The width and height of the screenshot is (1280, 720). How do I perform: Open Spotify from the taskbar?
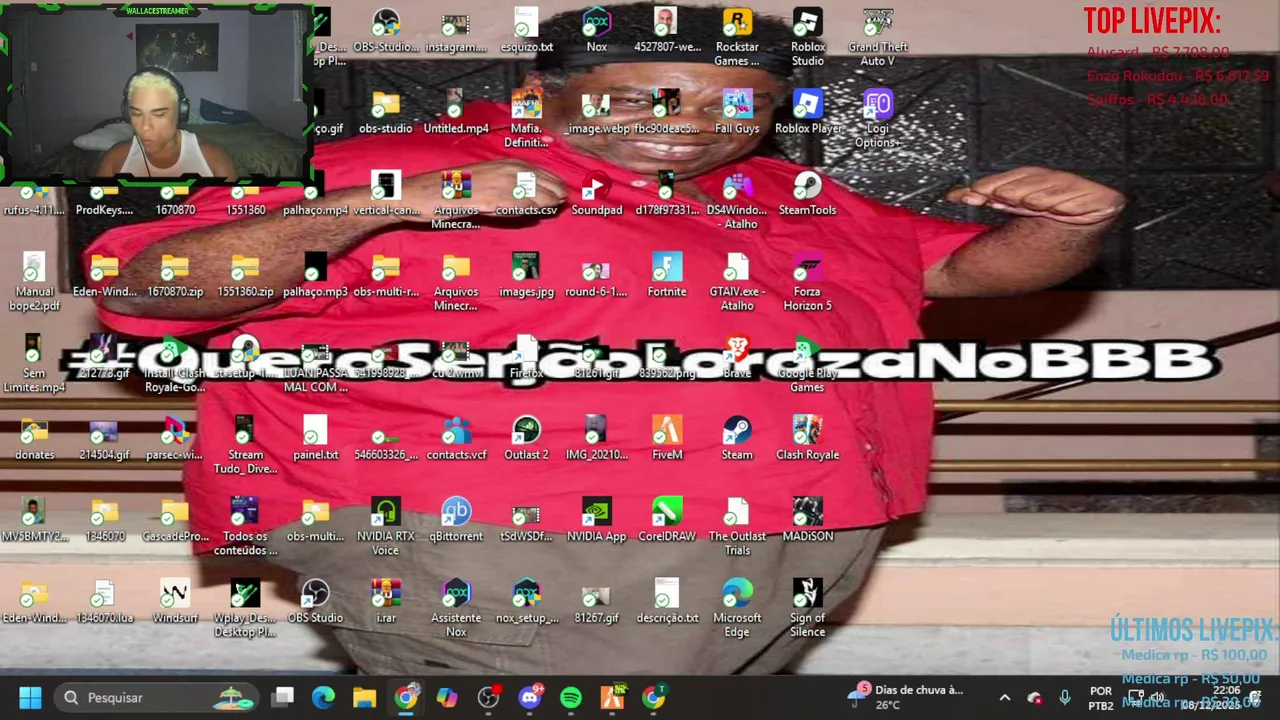(x=571, y=697)
